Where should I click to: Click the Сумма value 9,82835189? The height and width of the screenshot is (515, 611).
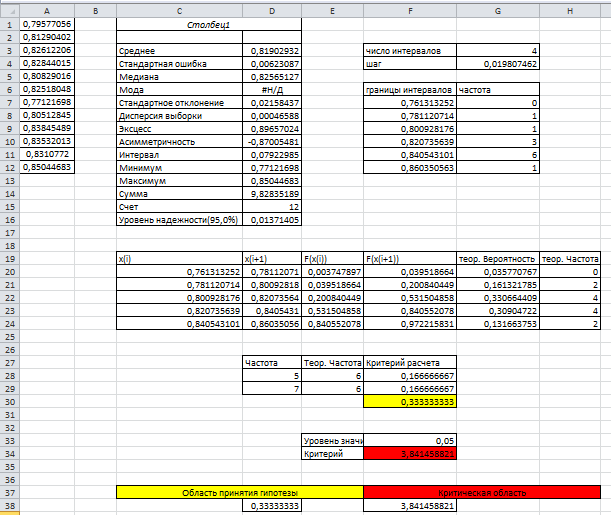272,194
